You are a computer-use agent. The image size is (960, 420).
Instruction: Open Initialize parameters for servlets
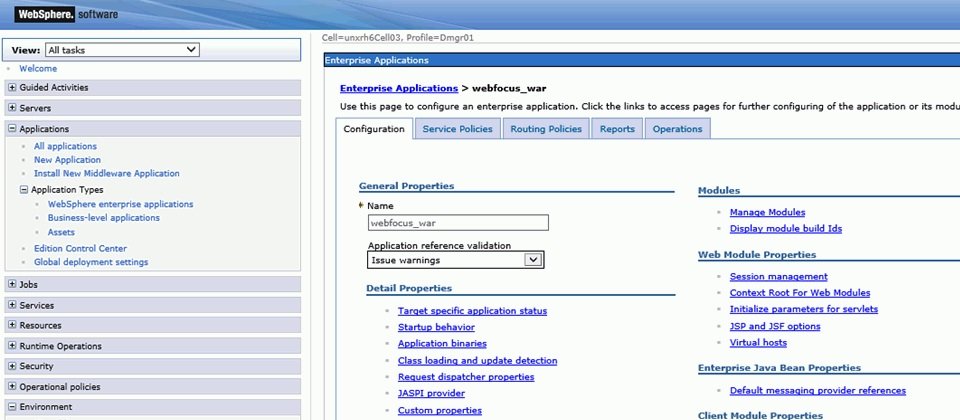click(x=803, y=310)
